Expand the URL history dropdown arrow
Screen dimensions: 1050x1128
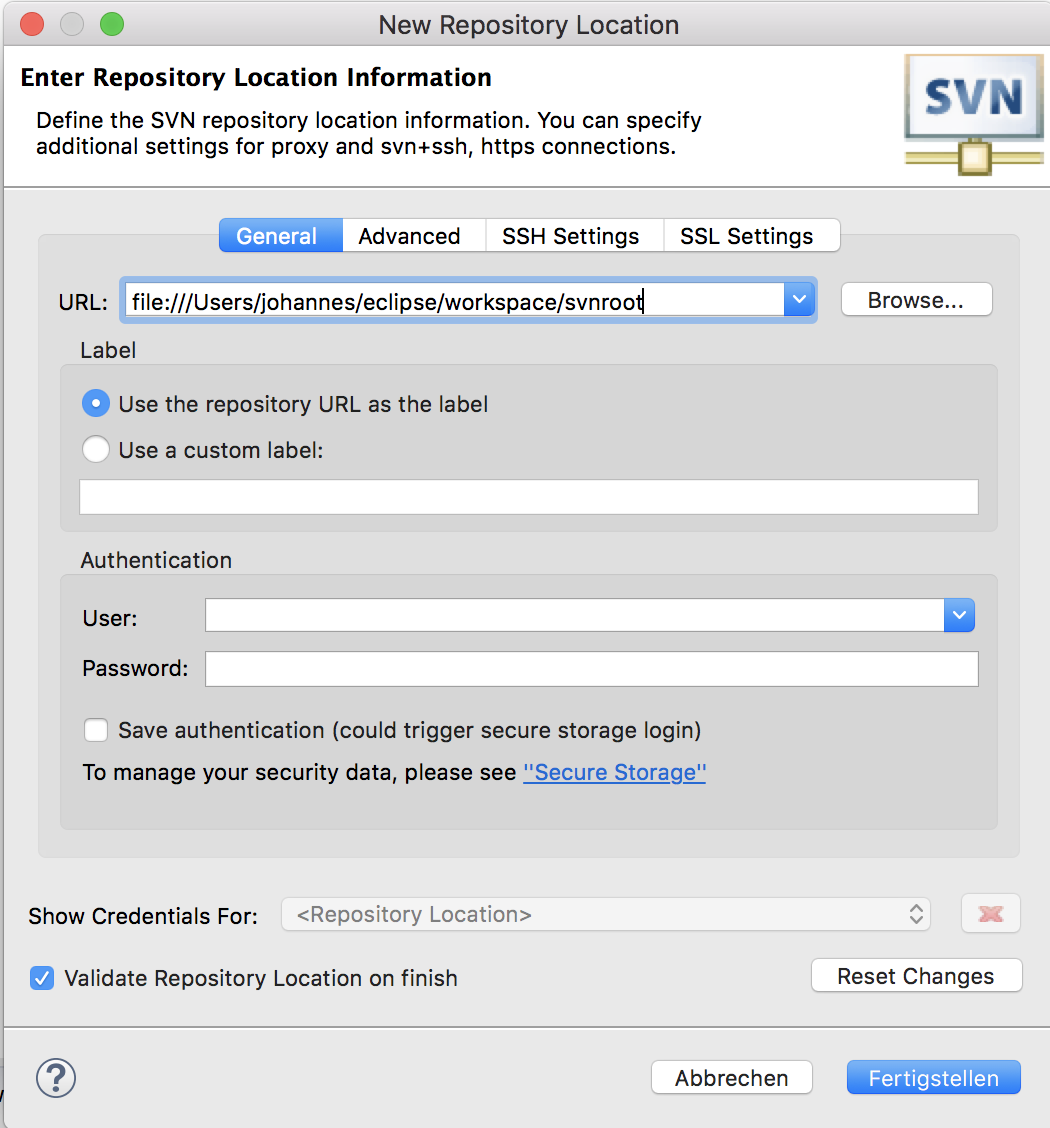pyautogui.click(x=799, y=299)
